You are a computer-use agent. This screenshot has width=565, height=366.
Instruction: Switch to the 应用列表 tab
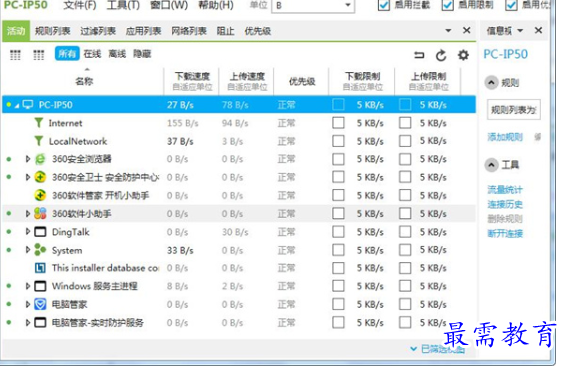coord(143,31)
